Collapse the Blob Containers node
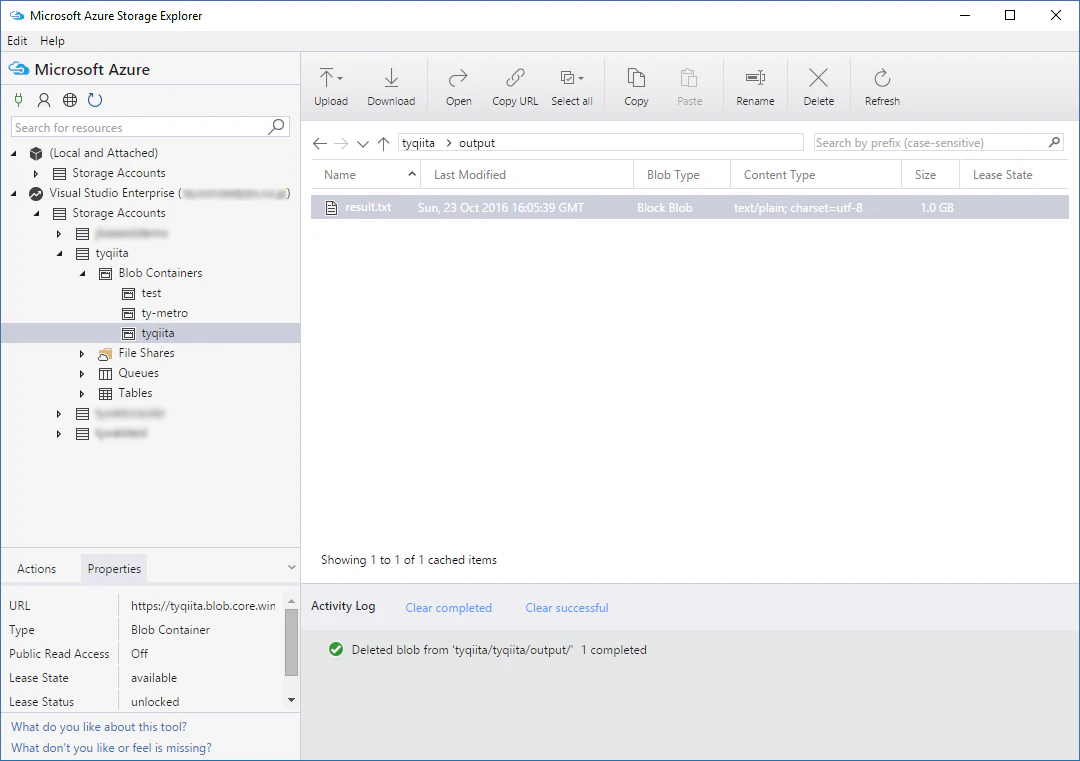Screen dimensions: 1080x761 (83, 273)
